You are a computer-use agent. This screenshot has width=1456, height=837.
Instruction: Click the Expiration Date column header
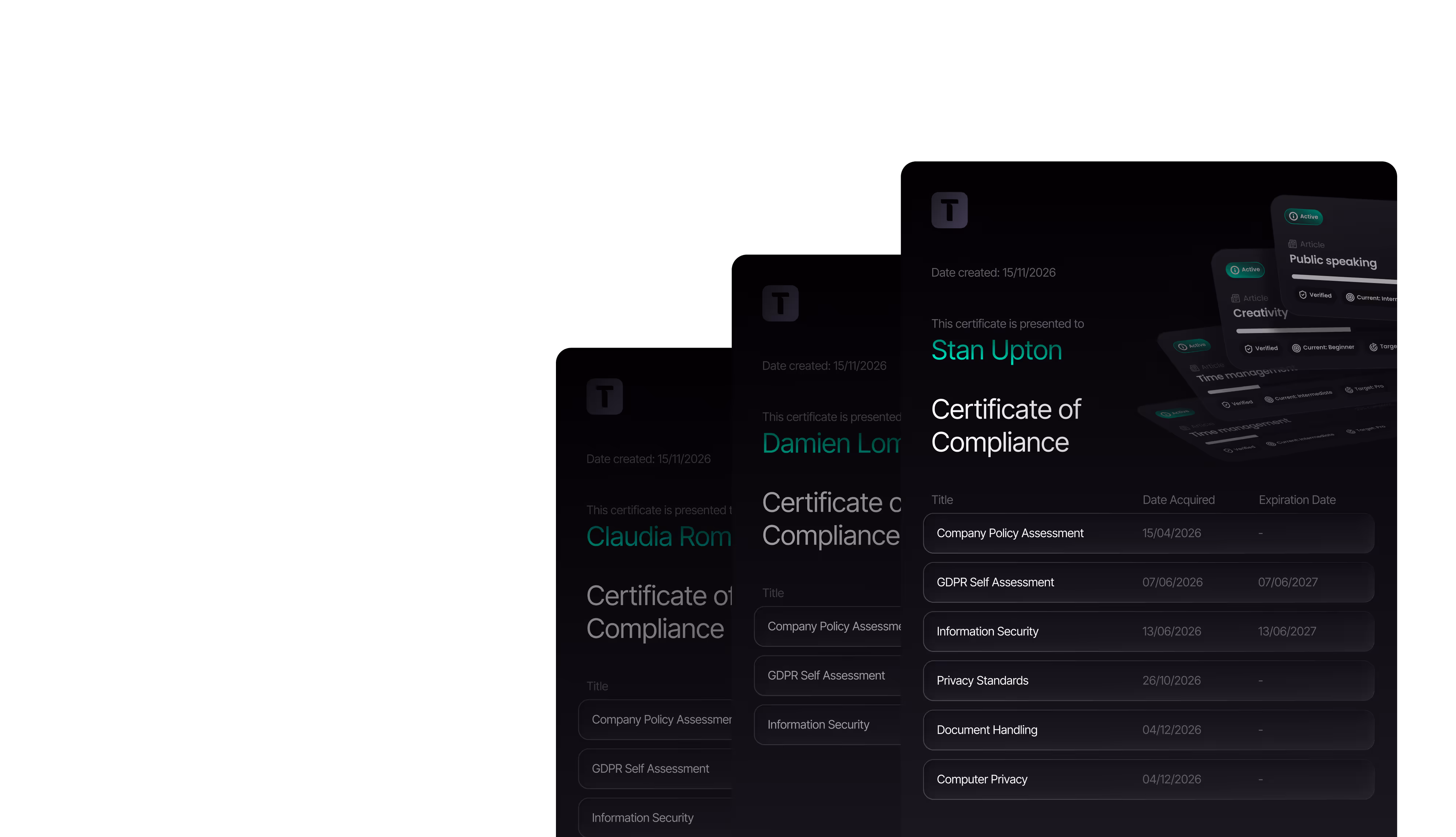pos(1297,500)
